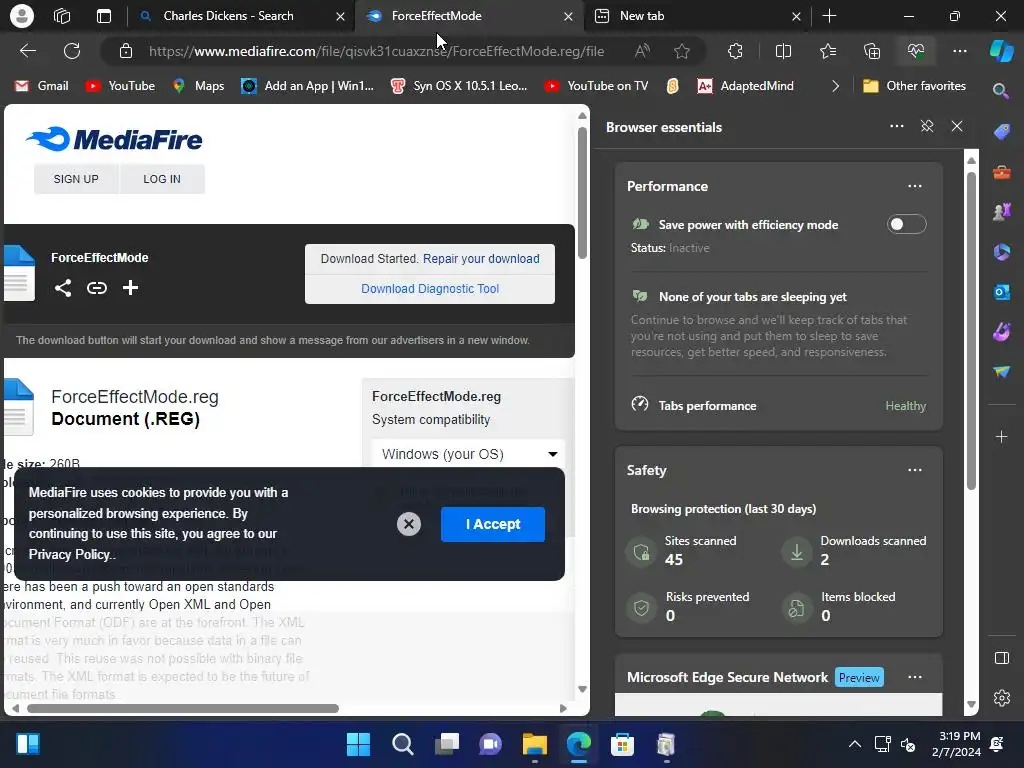1024x768 pixels.
Task: Click the SIGN UP button
Action: [76, 179]
